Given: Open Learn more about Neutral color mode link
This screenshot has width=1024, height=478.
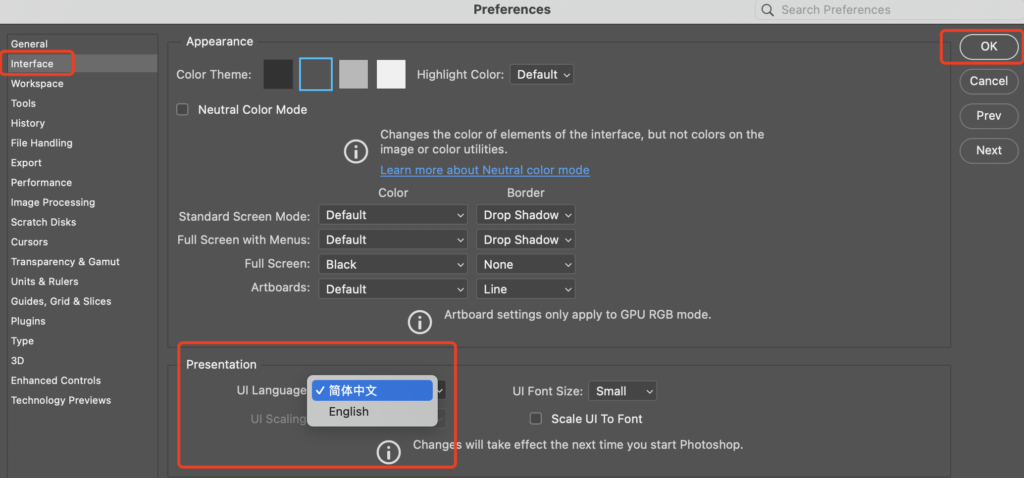Looking at the screenshot, I should pos(484,170).
